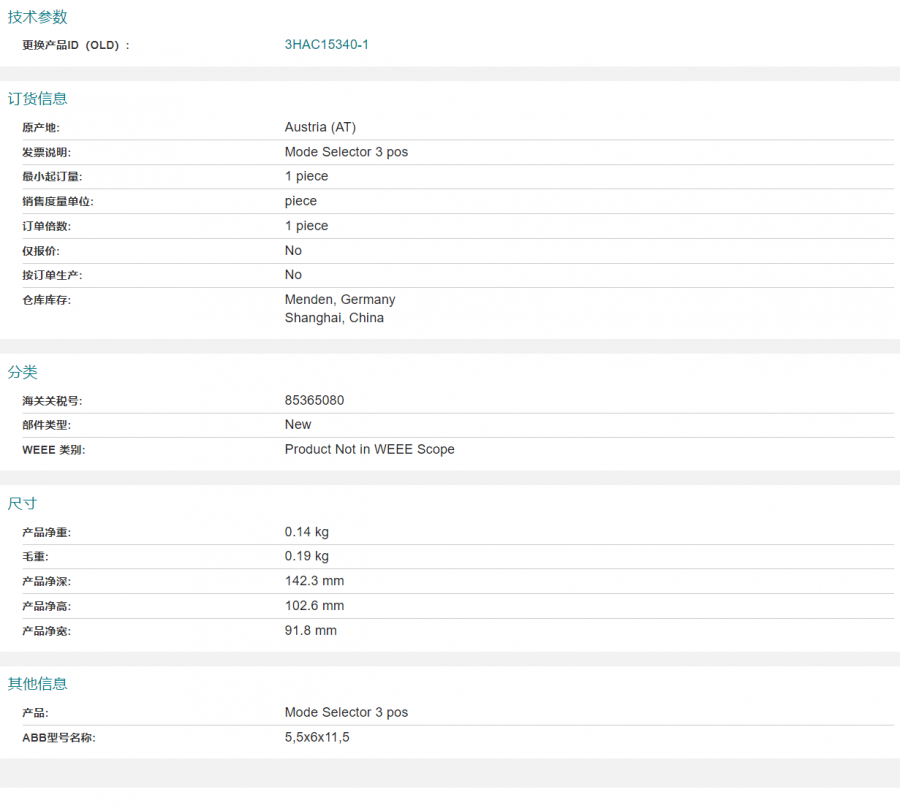Open the 3HAC15340-1 replacement product link
The height and width of the screenshot is (811, 900).
[326, 45]
